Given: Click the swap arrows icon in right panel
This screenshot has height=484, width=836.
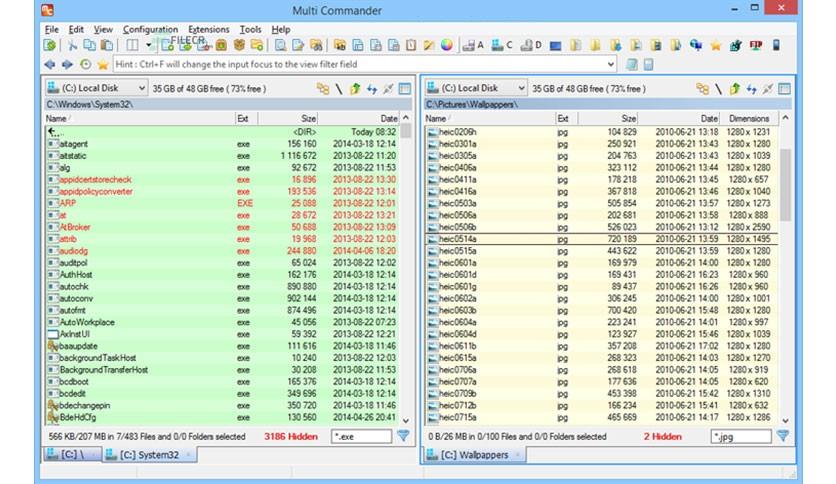Looking at the screenshot, I should [x=751, y=88].
